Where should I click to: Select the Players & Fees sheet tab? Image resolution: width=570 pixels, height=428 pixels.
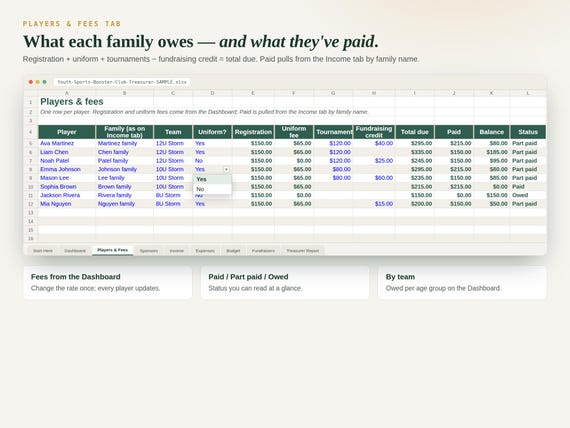[x=113, y=250]
